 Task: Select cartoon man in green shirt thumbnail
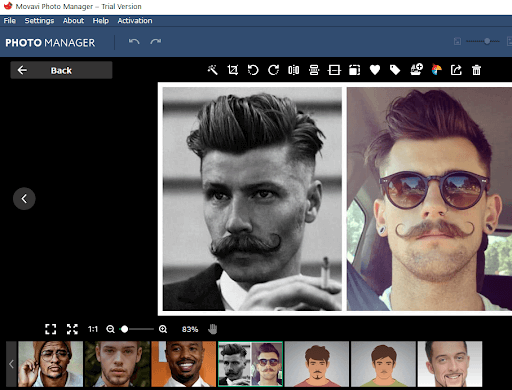(383, 364)
